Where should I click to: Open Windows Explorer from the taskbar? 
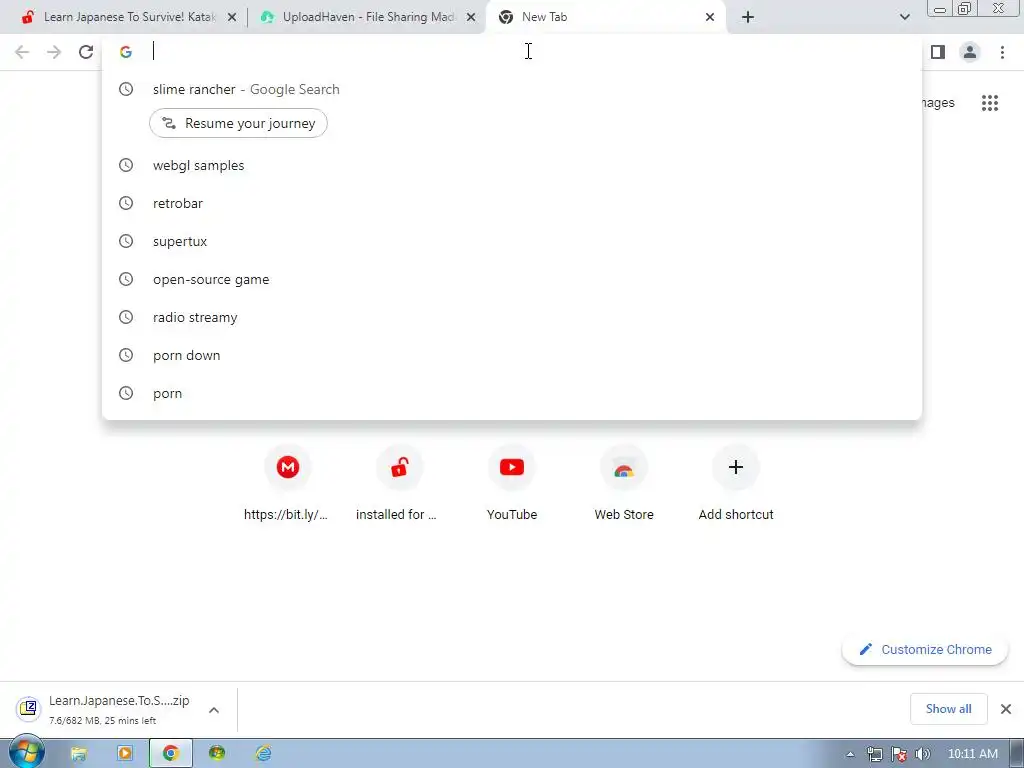tap(78, 754)
